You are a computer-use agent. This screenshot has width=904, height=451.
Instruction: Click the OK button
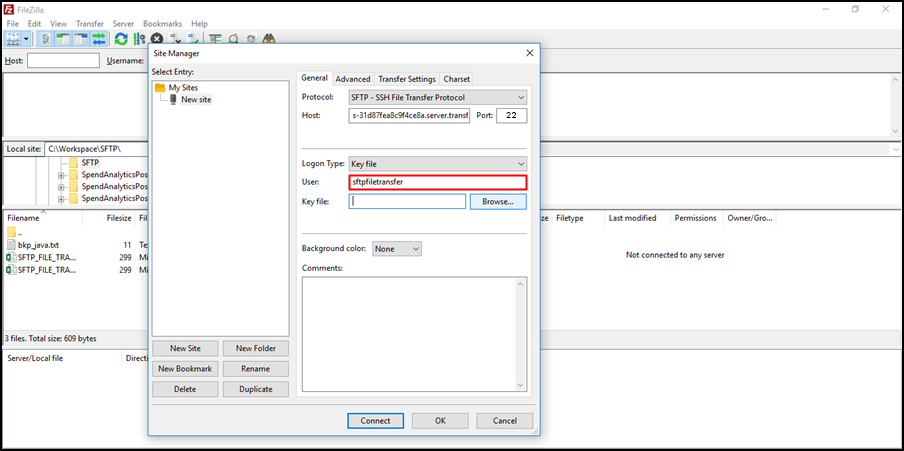pos(440,420)
